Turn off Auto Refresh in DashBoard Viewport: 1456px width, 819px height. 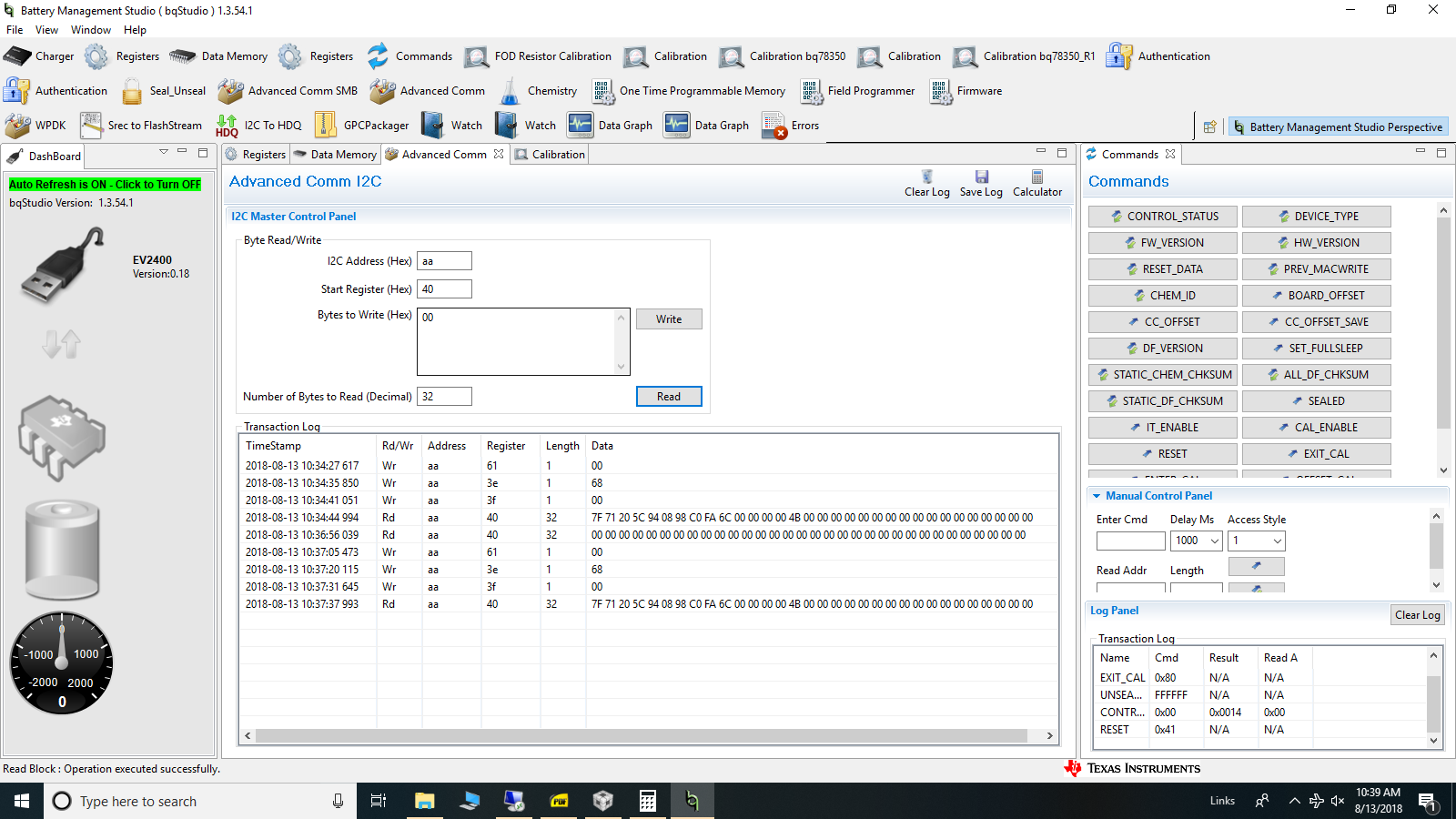point(105,184)
